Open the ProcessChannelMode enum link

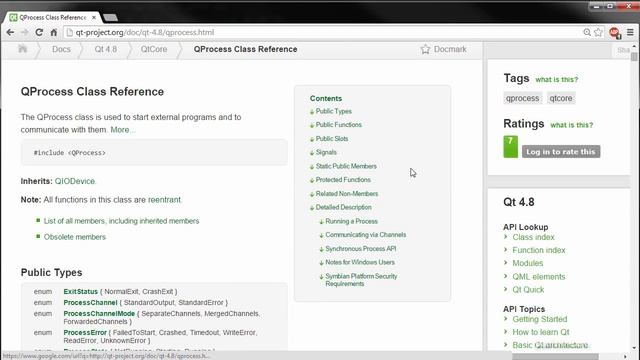point(99,313)
